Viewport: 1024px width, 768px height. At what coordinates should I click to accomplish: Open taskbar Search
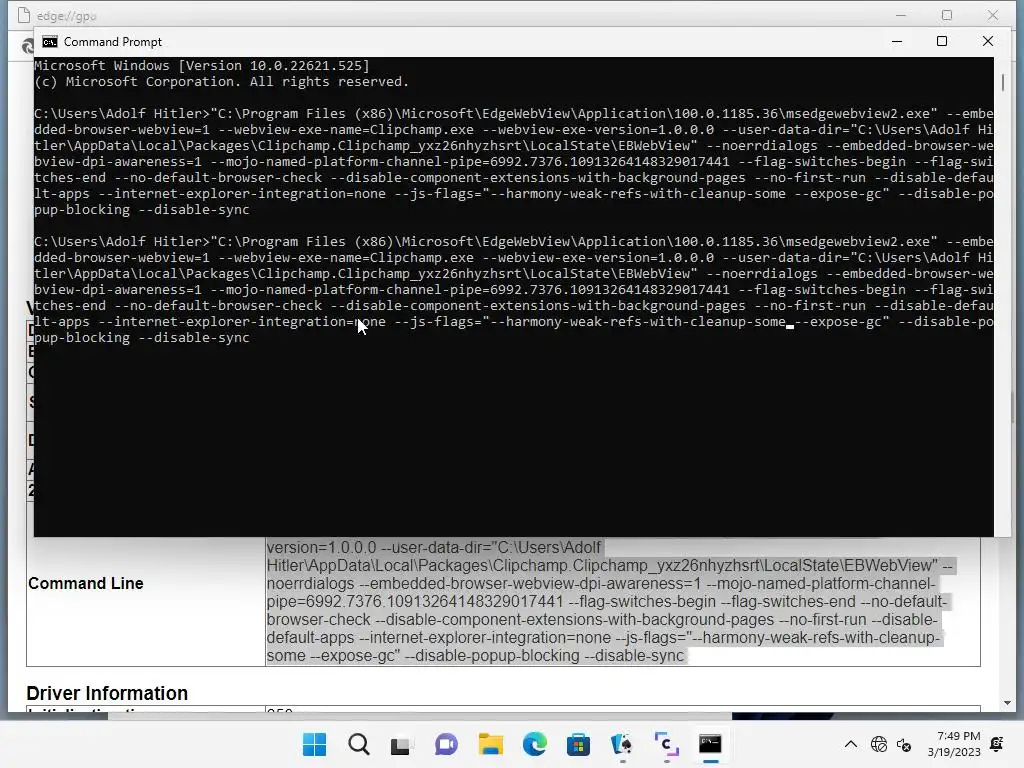tap(359, 744)
